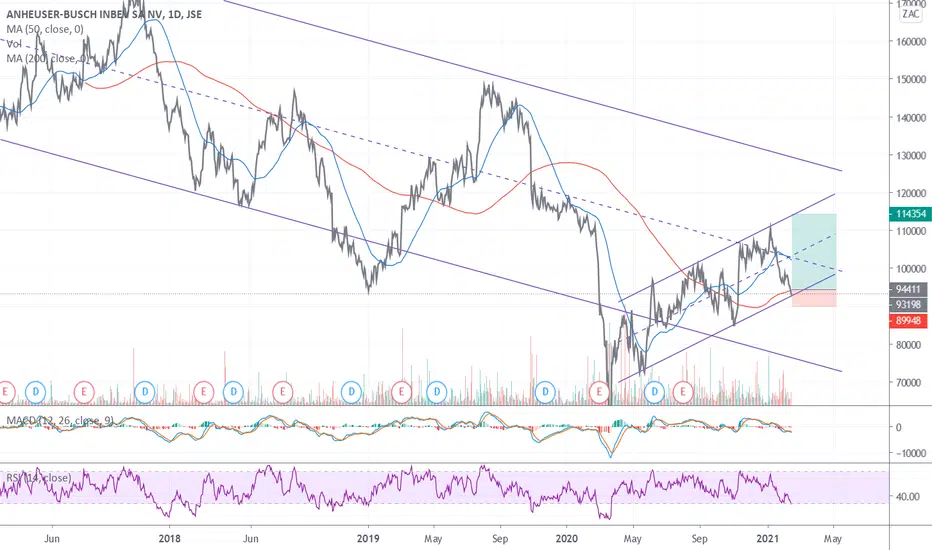This screenshot has width=932, height=550.
Task: Click the MACD (12, 26, close, 9) legend
Action: pyautogui.click(x=59, y=420)
